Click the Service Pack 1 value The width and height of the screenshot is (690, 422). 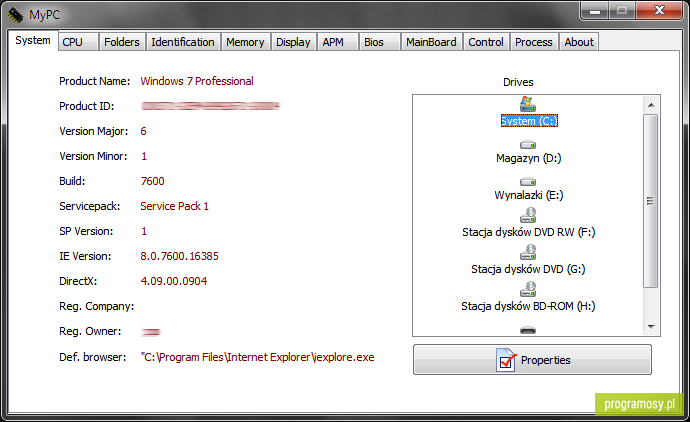174,206
